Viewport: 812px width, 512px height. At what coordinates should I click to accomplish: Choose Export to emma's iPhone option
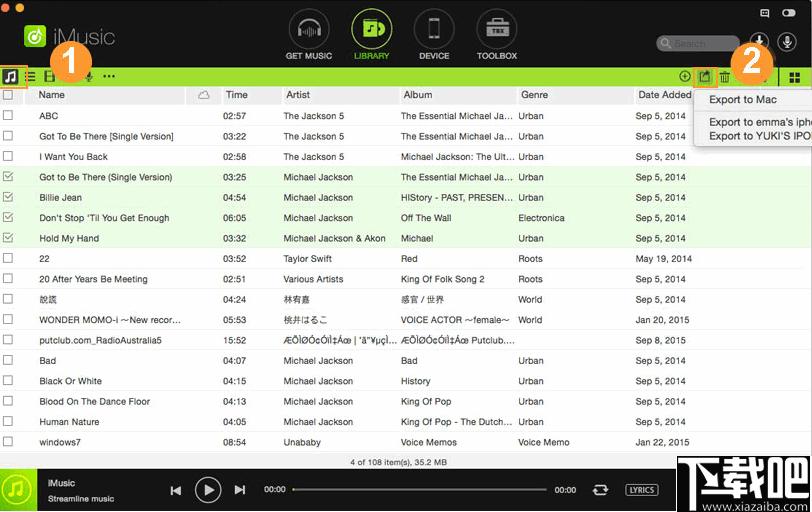760,122
